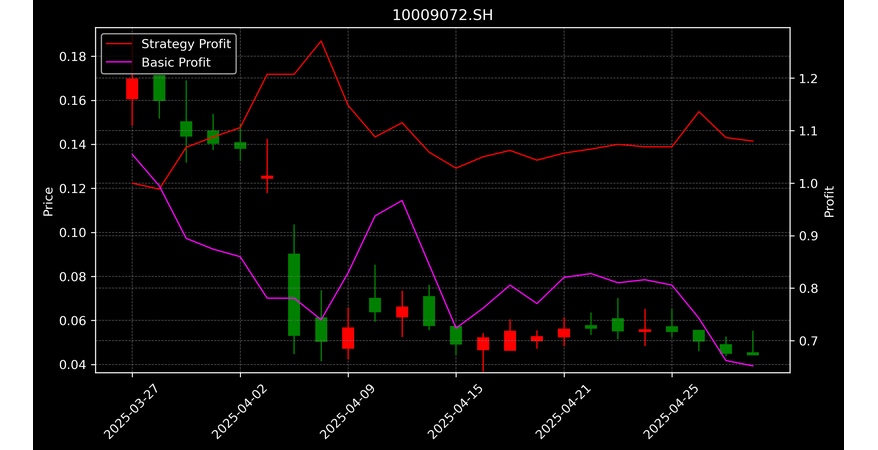The image size is (878, 450).
Task: Click the 0.12 price tick label
Action: tap(72, 189)
